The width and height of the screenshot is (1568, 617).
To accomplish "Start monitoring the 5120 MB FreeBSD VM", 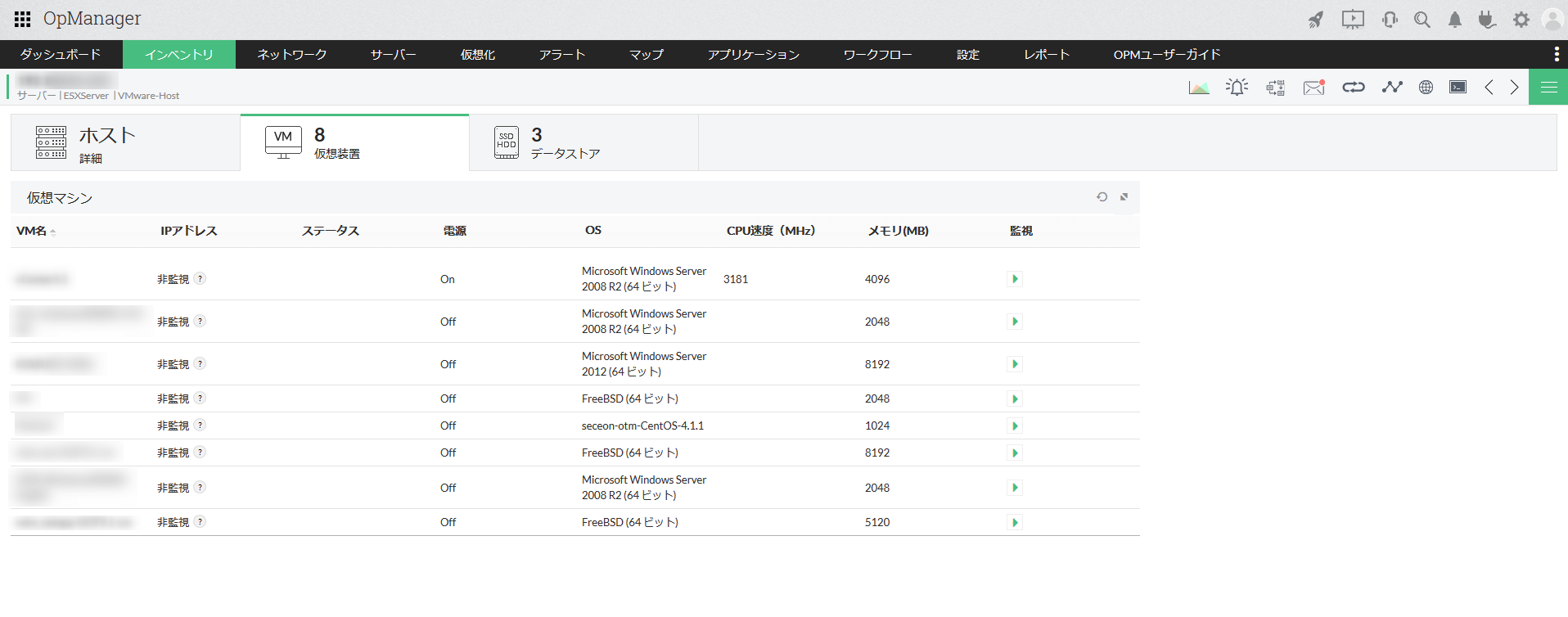I will pos(1015,522).
